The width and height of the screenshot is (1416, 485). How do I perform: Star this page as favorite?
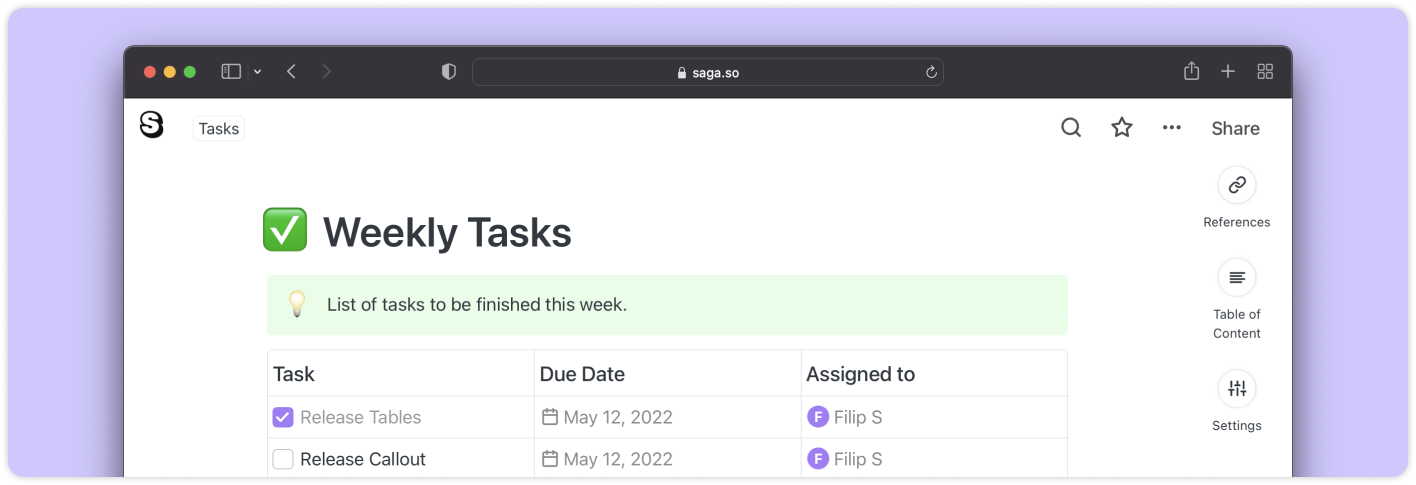[x=1122, y=128]
